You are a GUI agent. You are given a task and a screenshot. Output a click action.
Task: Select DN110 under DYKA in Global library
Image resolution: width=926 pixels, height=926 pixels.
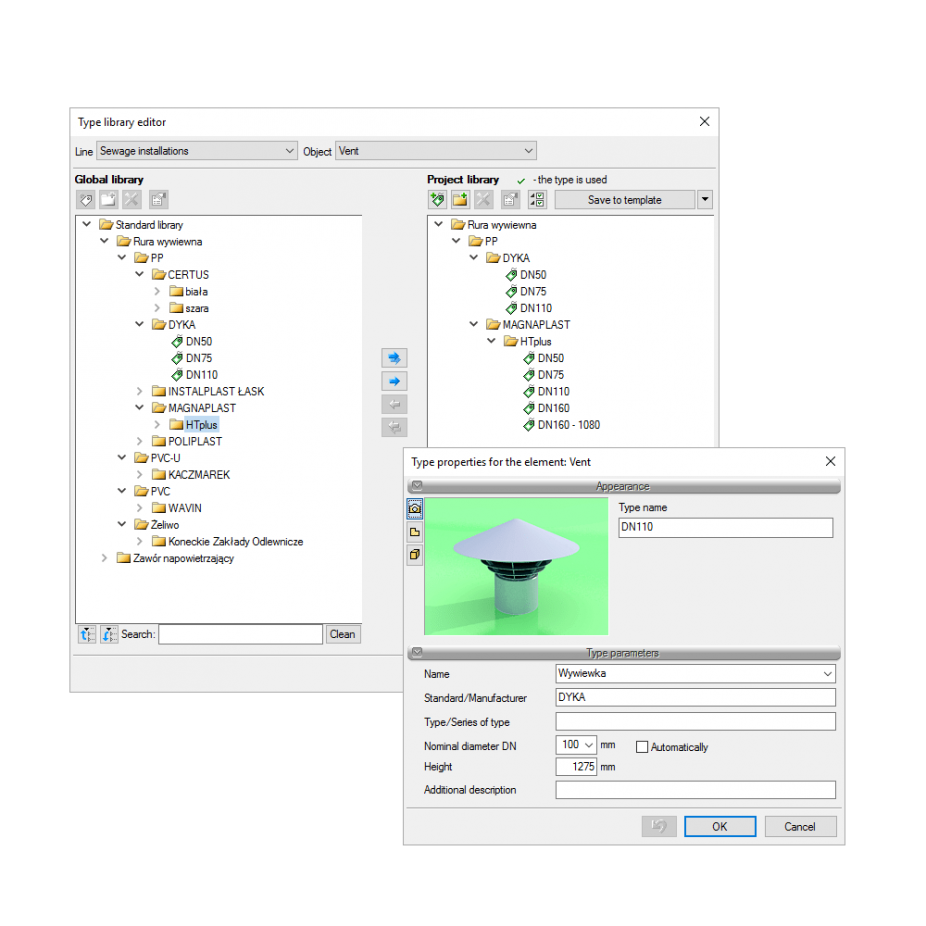(201, 375)
